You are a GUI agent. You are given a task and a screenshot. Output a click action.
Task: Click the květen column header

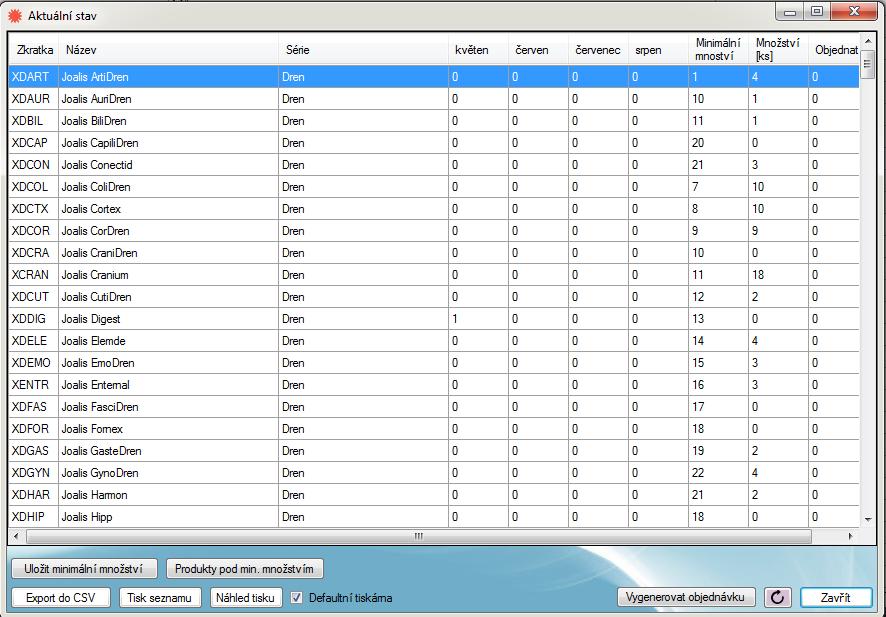pos(478,50)
